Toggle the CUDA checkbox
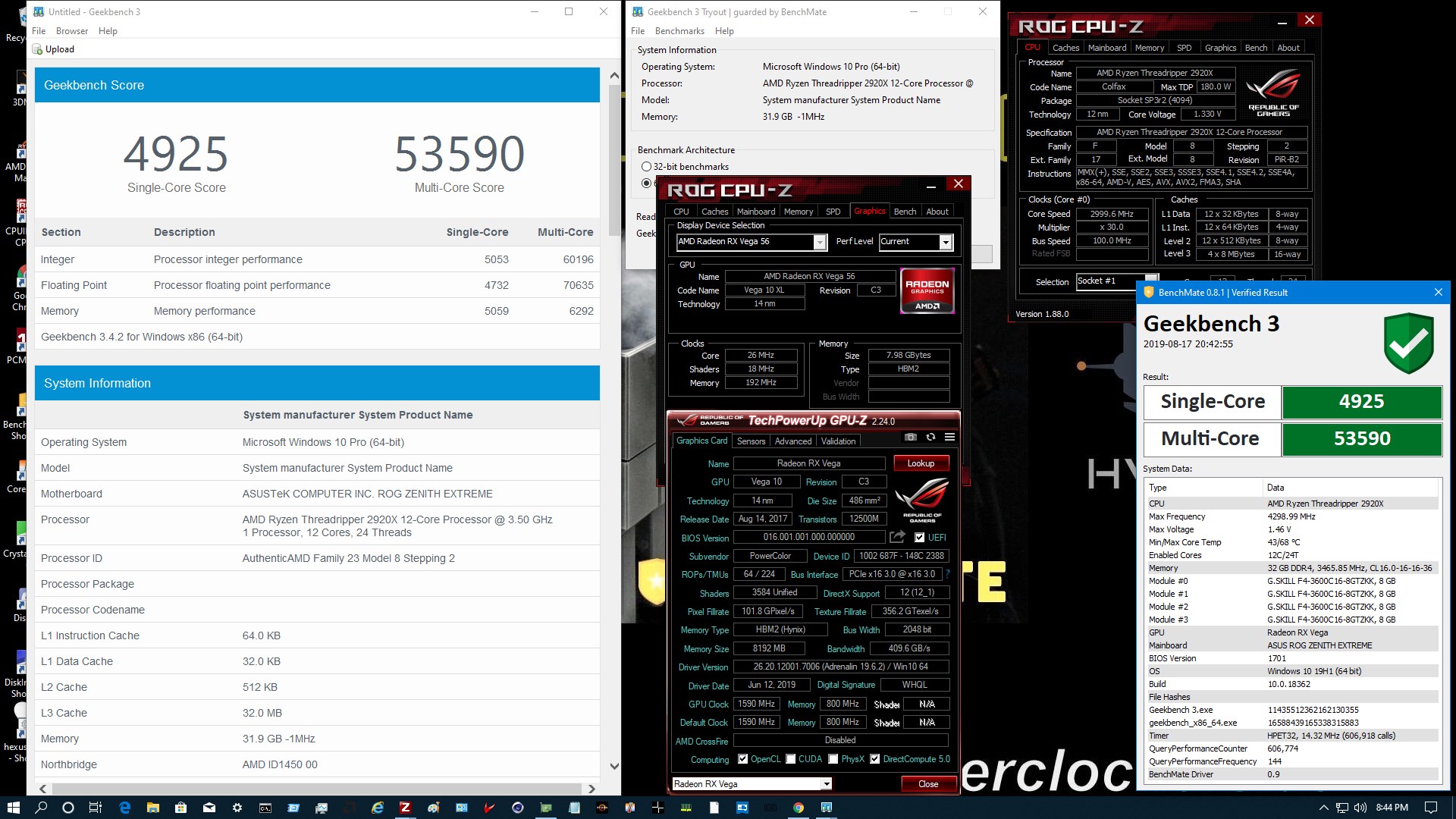 (791, 759)
